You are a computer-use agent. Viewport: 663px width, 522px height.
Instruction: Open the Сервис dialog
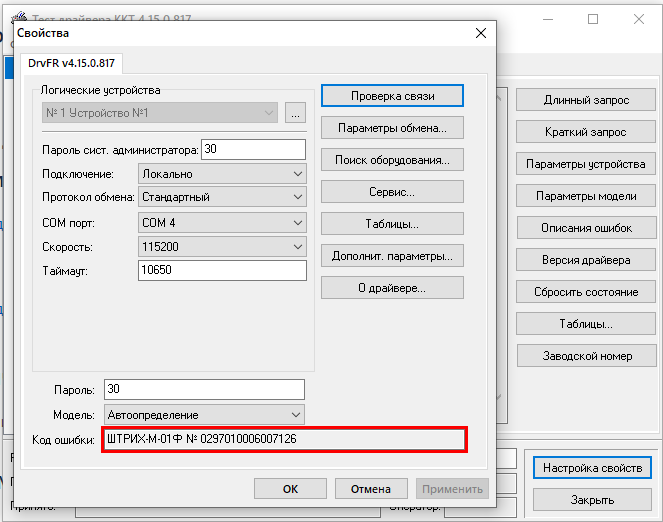coord(392,192)
